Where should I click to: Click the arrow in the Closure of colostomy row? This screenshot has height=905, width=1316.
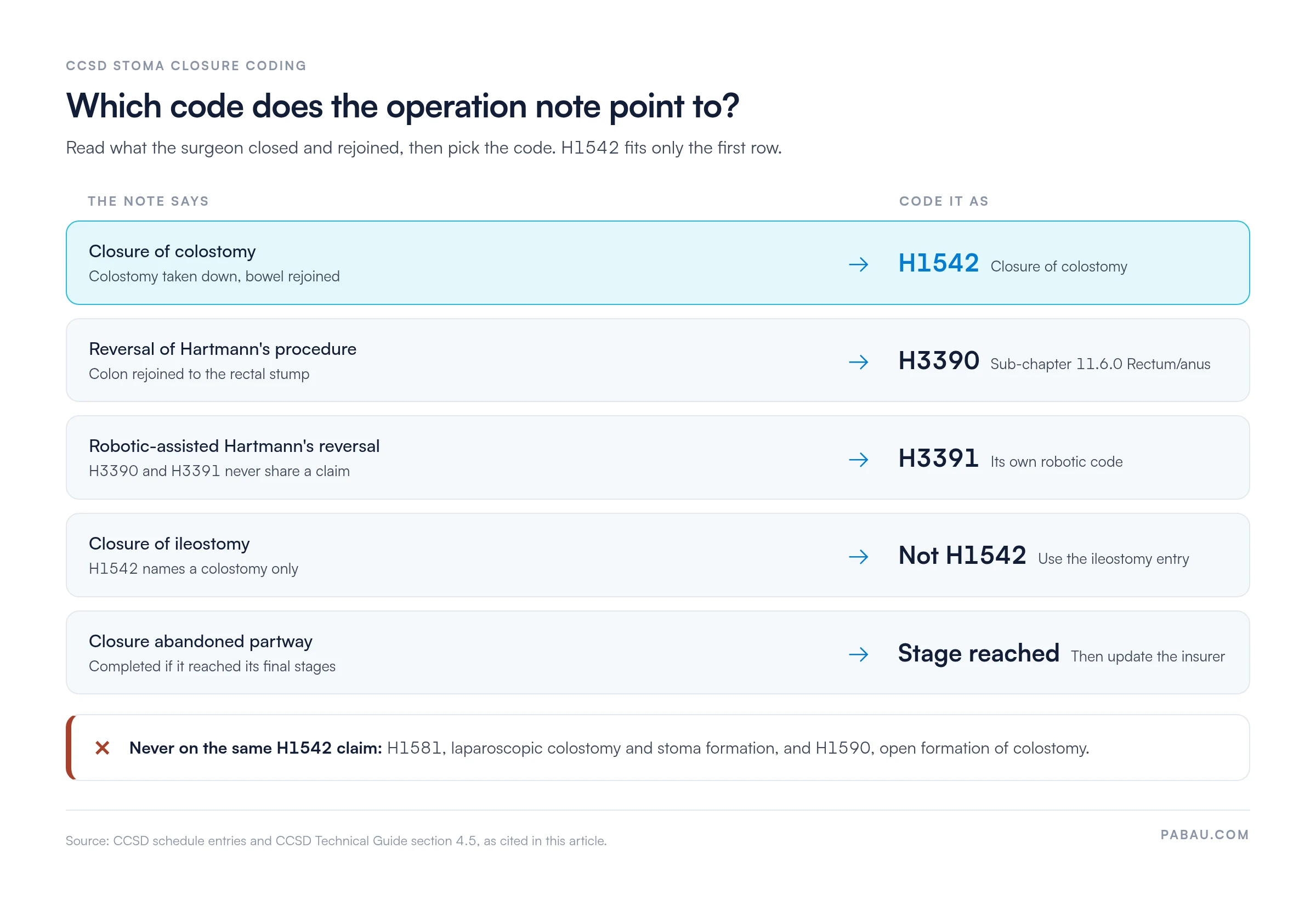[x=858, y=264]
